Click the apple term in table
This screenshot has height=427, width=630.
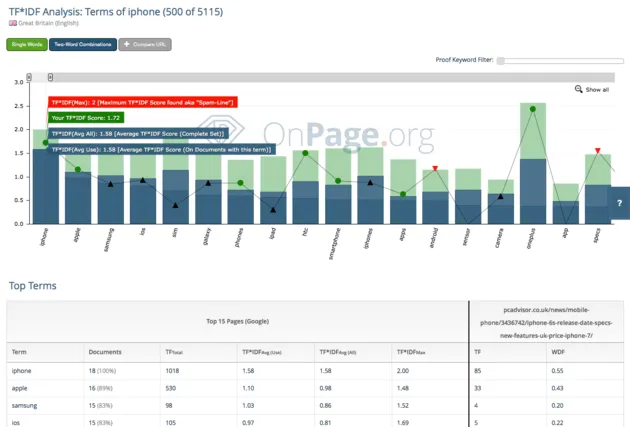pos(20,388)
